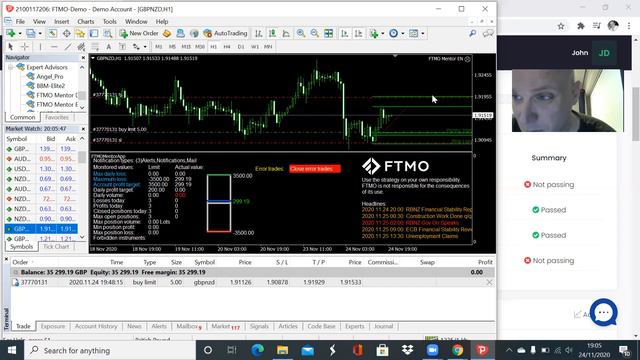Click the New Order button
Screen dimensions: 640x360
pos(139,33)
